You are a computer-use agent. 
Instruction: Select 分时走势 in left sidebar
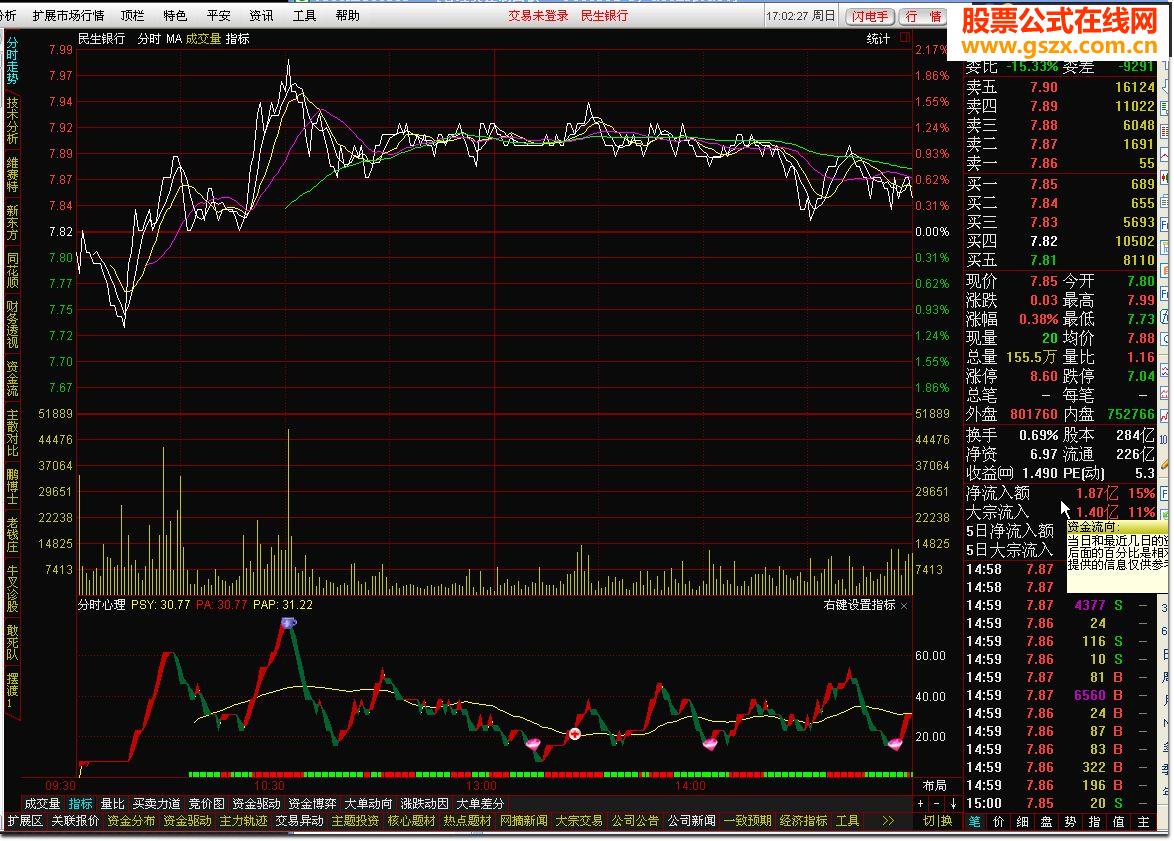pos(12,60)
